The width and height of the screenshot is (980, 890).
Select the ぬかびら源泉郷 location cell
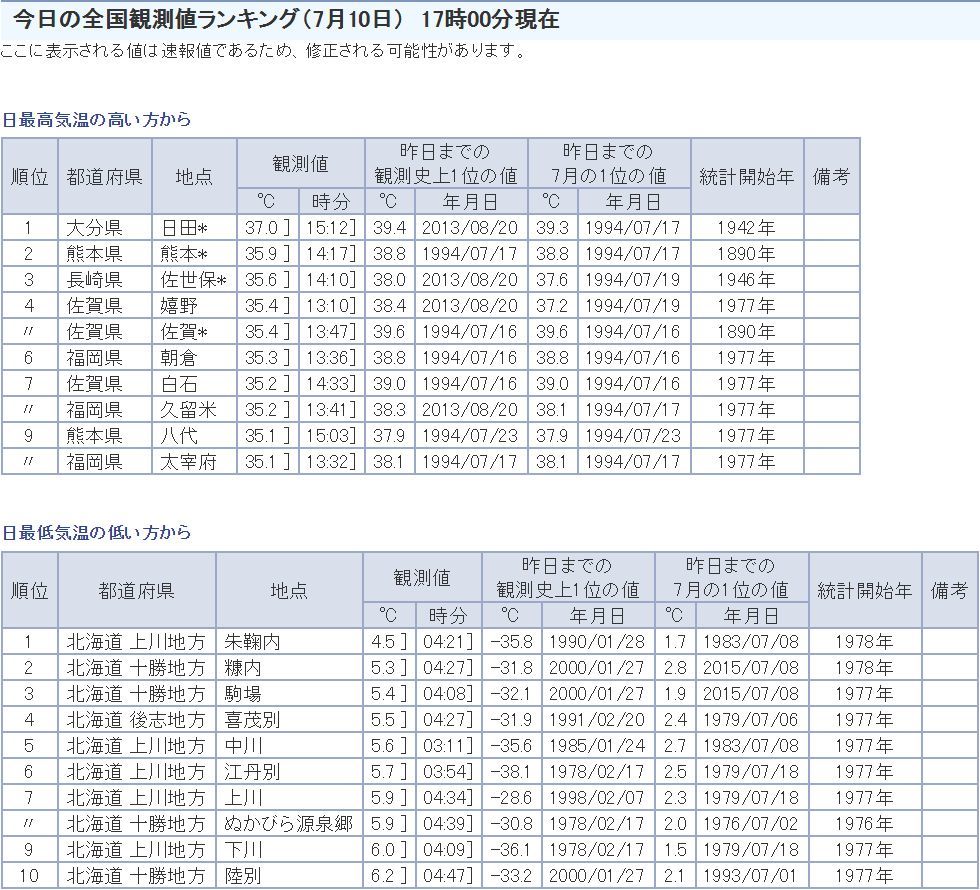[288, 824]
